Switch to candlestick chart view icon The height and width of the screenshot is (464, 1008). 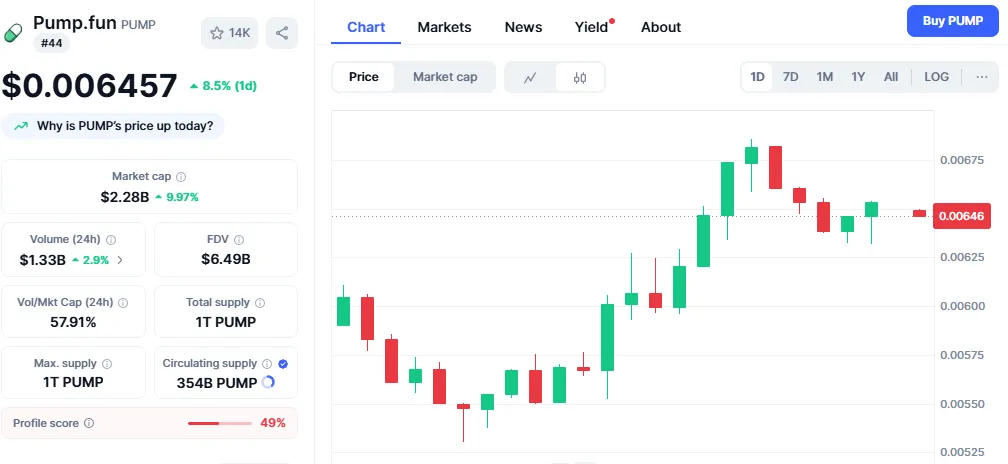click(580, 77)
